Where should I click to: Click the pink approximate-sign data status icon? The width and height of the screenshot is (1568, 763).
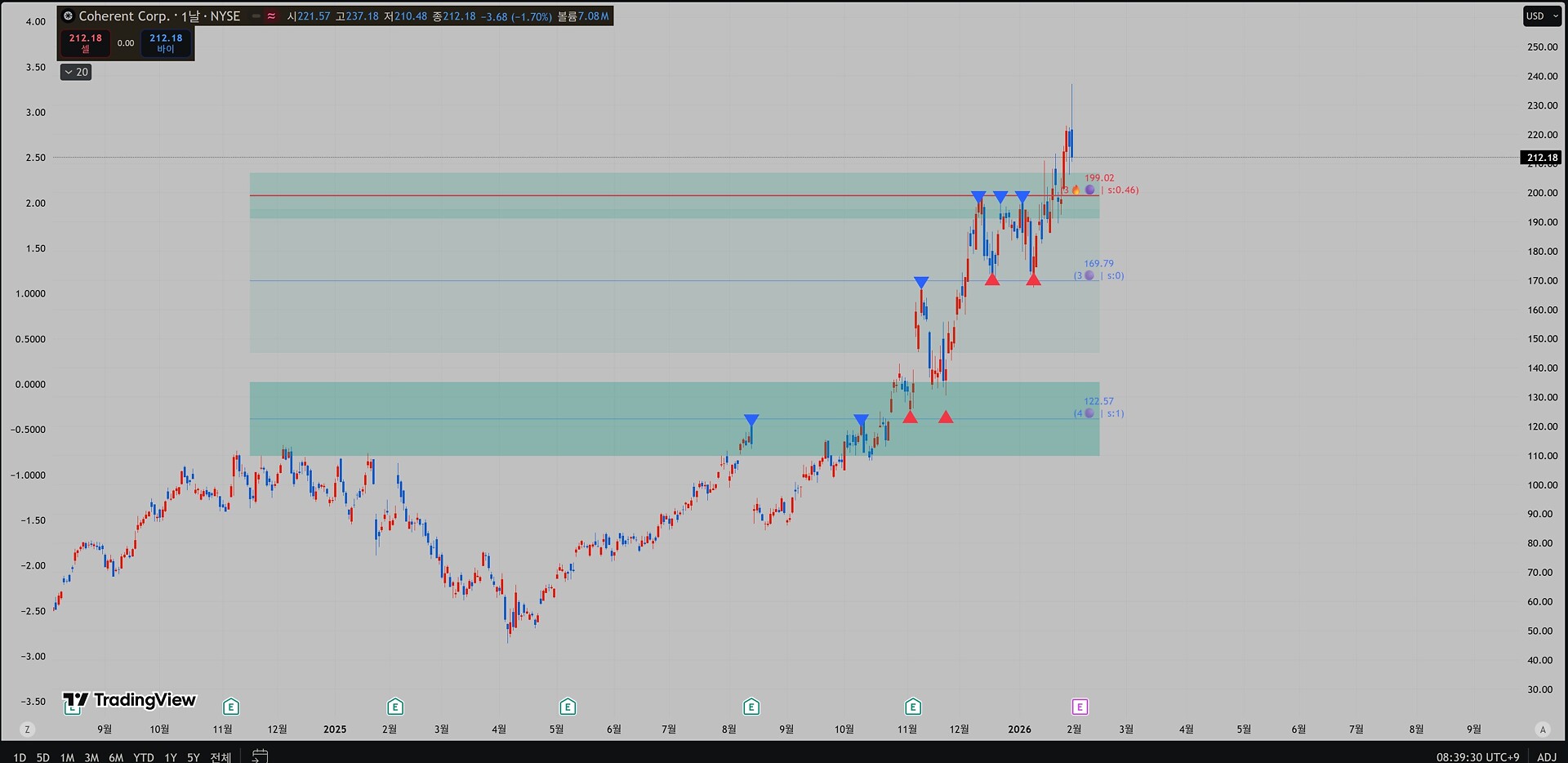(271, 16)
